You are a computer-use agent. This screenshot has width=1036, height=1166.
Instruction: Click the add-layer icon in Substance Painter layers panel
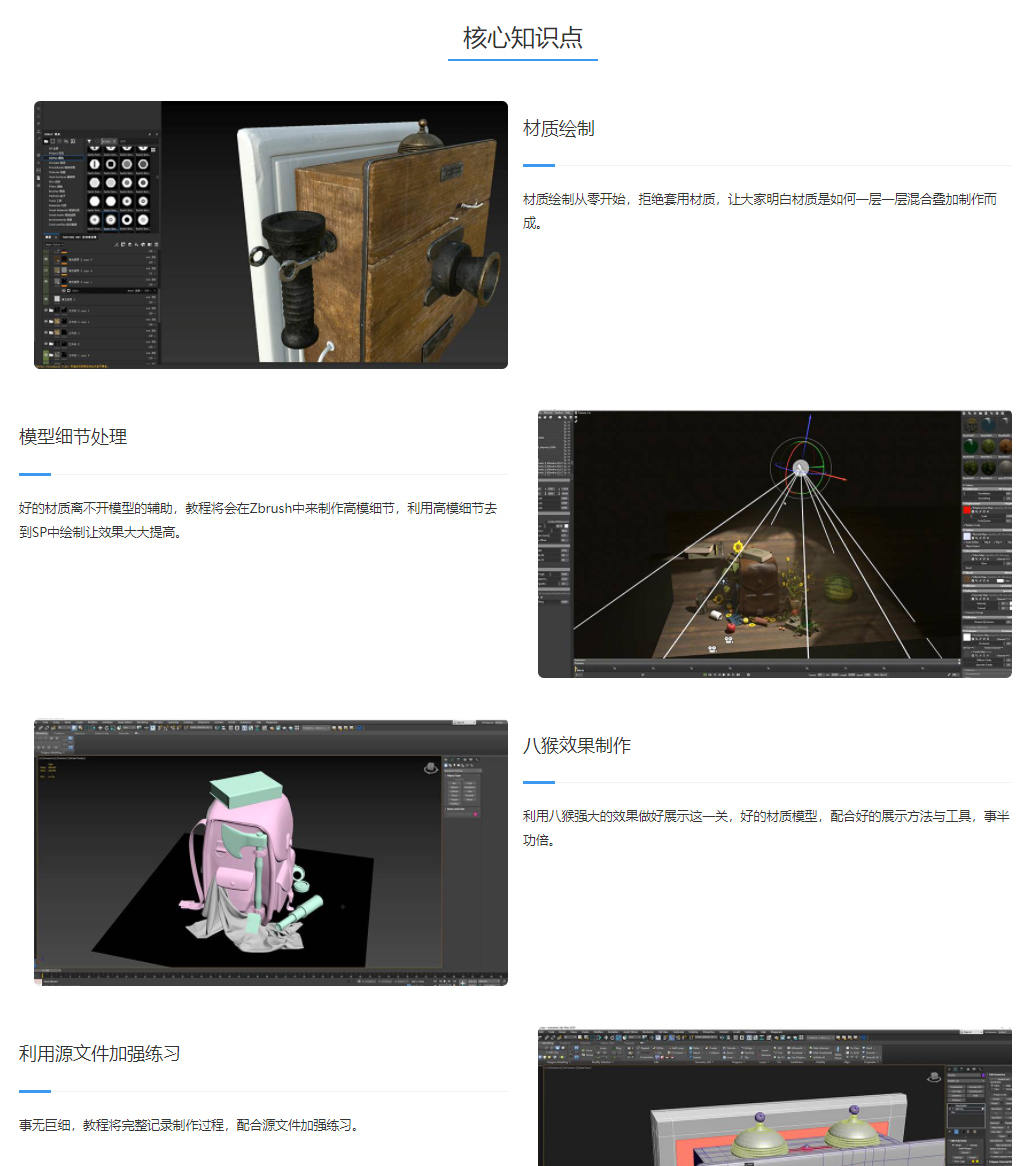coord(117,245)
